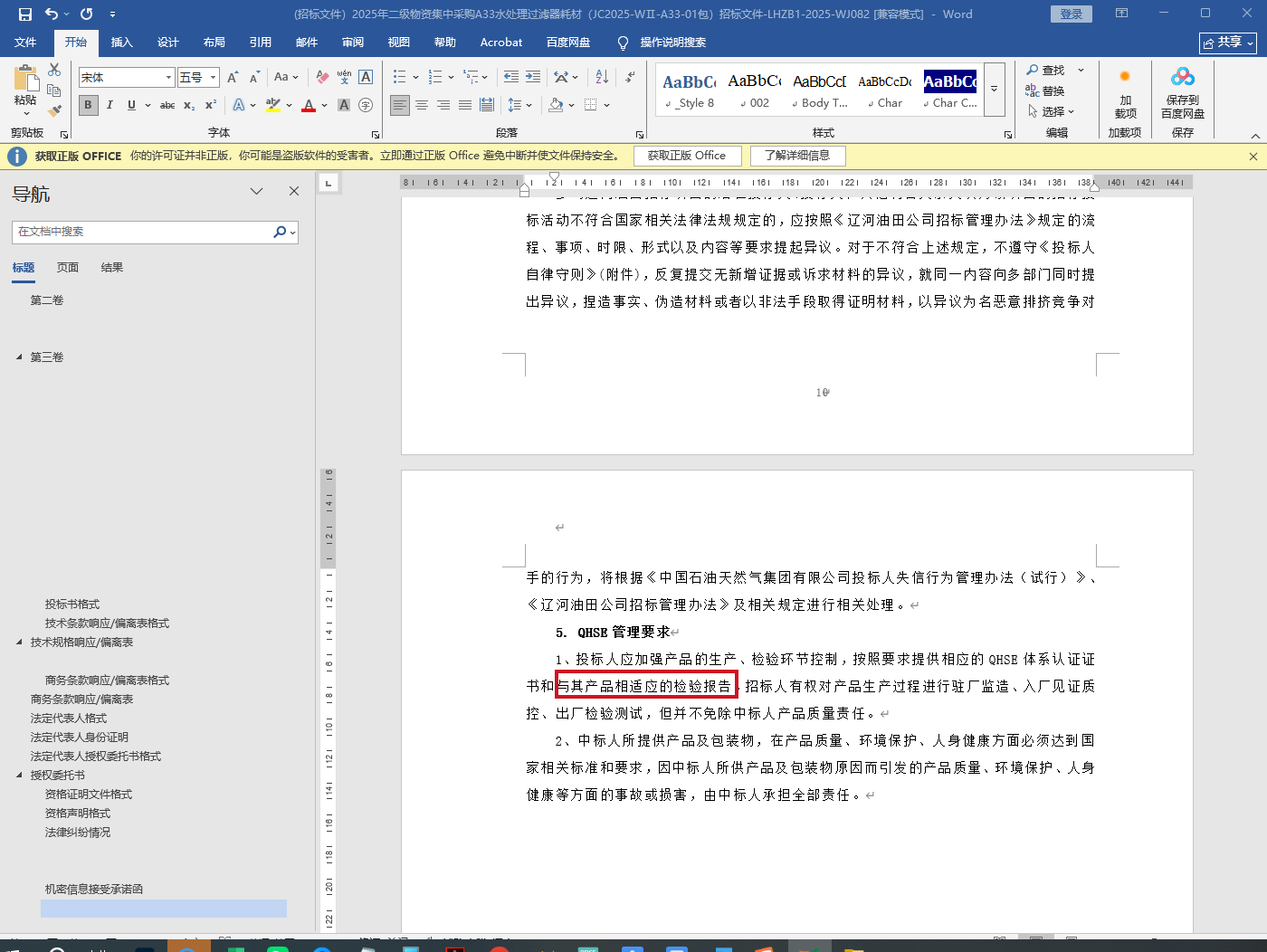Open the 加载项 add-ins button
This screenshot has width=1267, height=952.
tap(1125, 93)
